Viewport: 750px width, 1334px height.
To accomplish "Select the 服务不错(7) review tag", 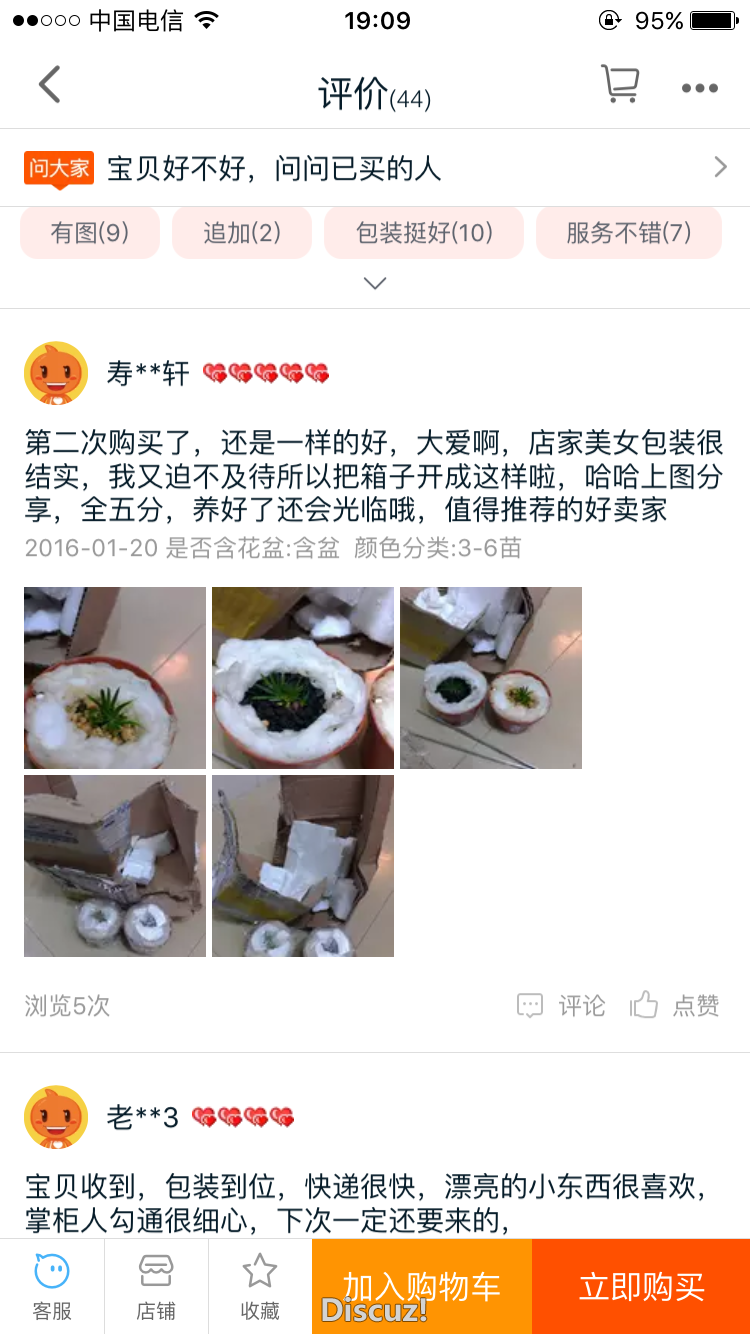I will coord(629,233).
